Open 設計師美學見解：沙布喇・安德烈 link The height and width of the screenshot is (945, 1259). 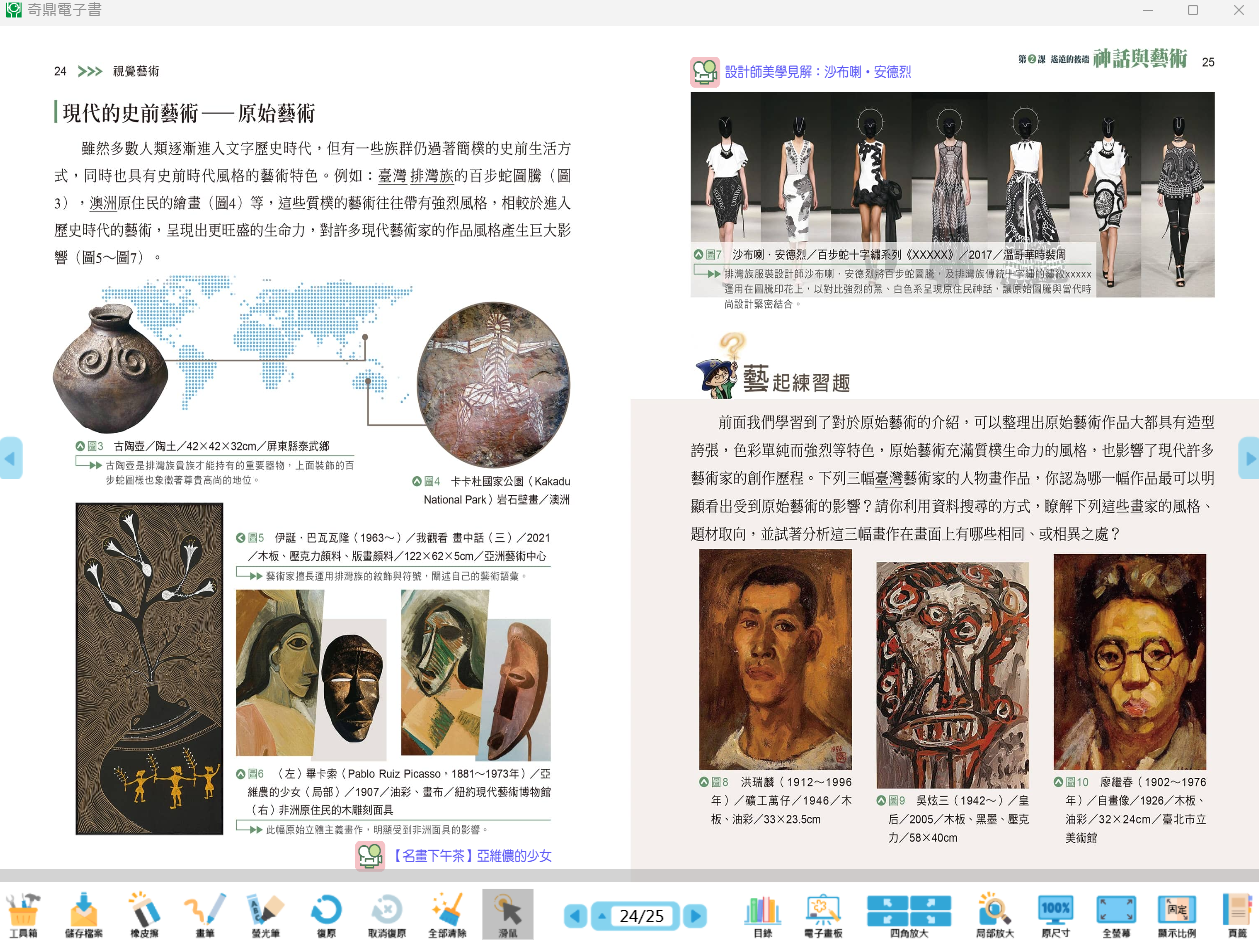tap(818, 72)
